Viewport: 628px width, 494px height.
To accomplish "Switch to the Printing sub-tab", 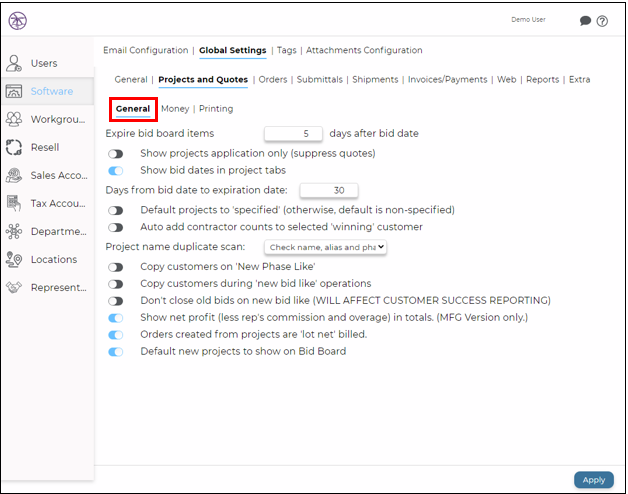I will tap(216, 109).
